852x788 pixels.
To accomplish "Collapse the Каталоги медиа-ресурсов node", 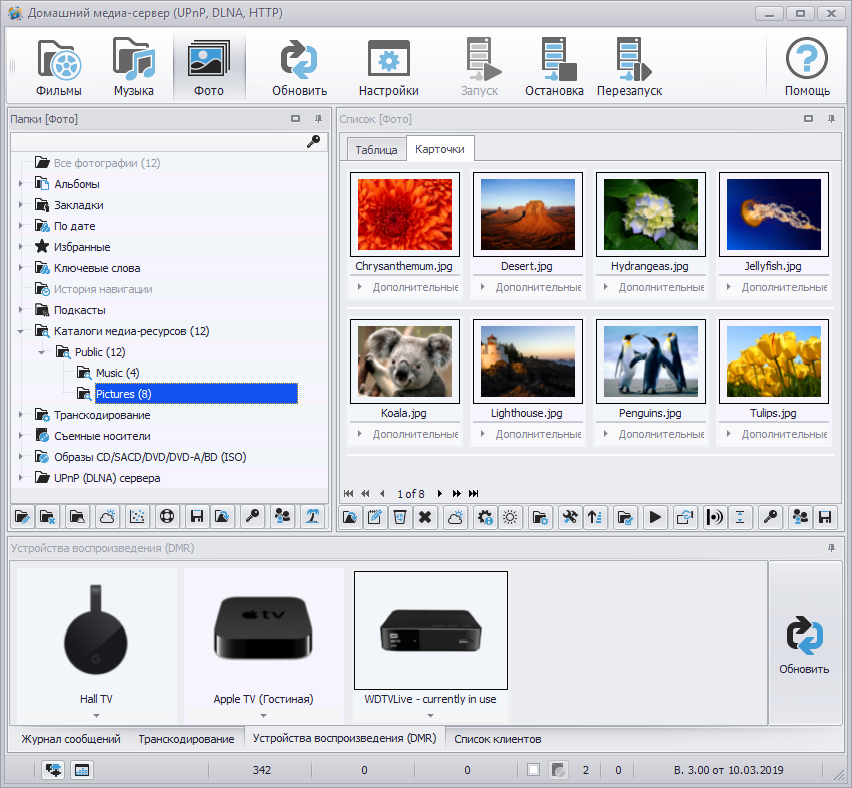I will tap(20, 331).
